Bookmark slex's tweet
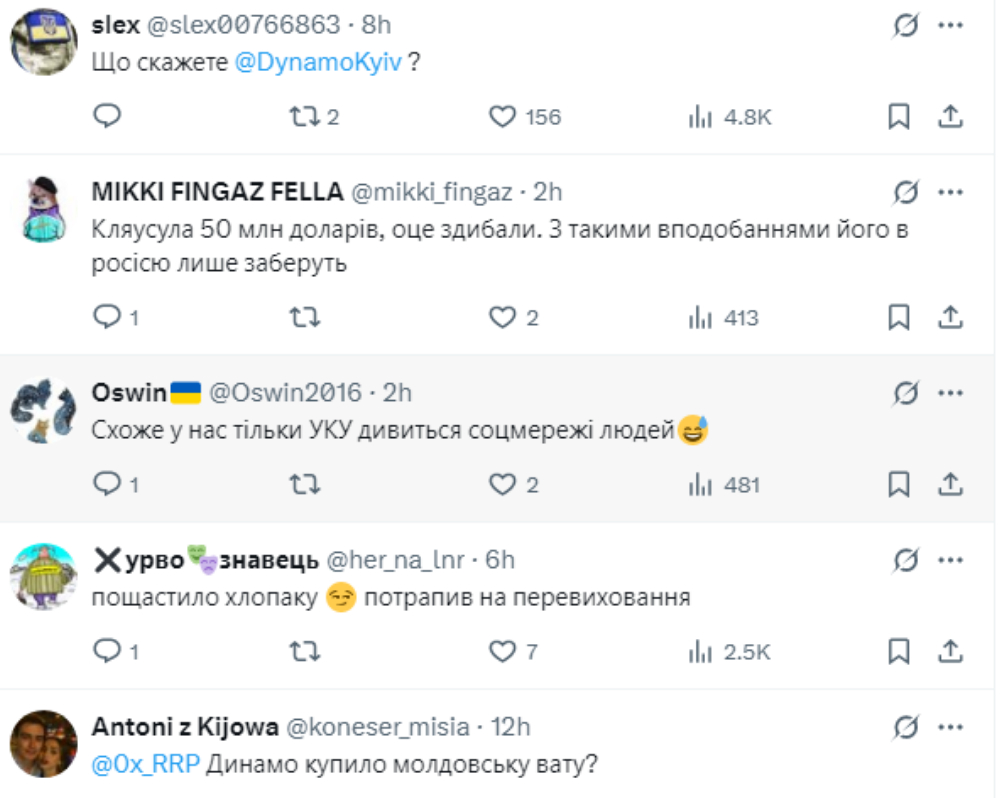The image size is (1000, 798). 899,117
